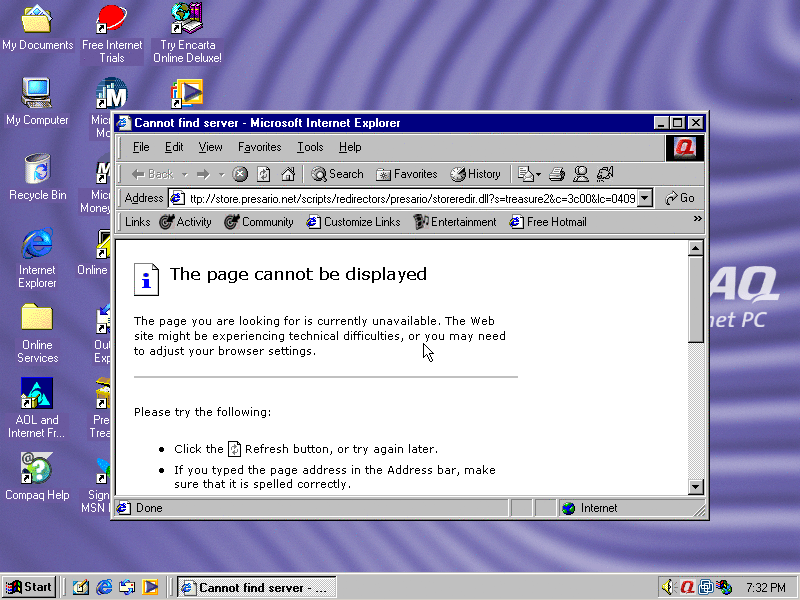Select the Free Internet Trials icon
The width and height of the screenshot is (800, 600).
tap(112, 34)
